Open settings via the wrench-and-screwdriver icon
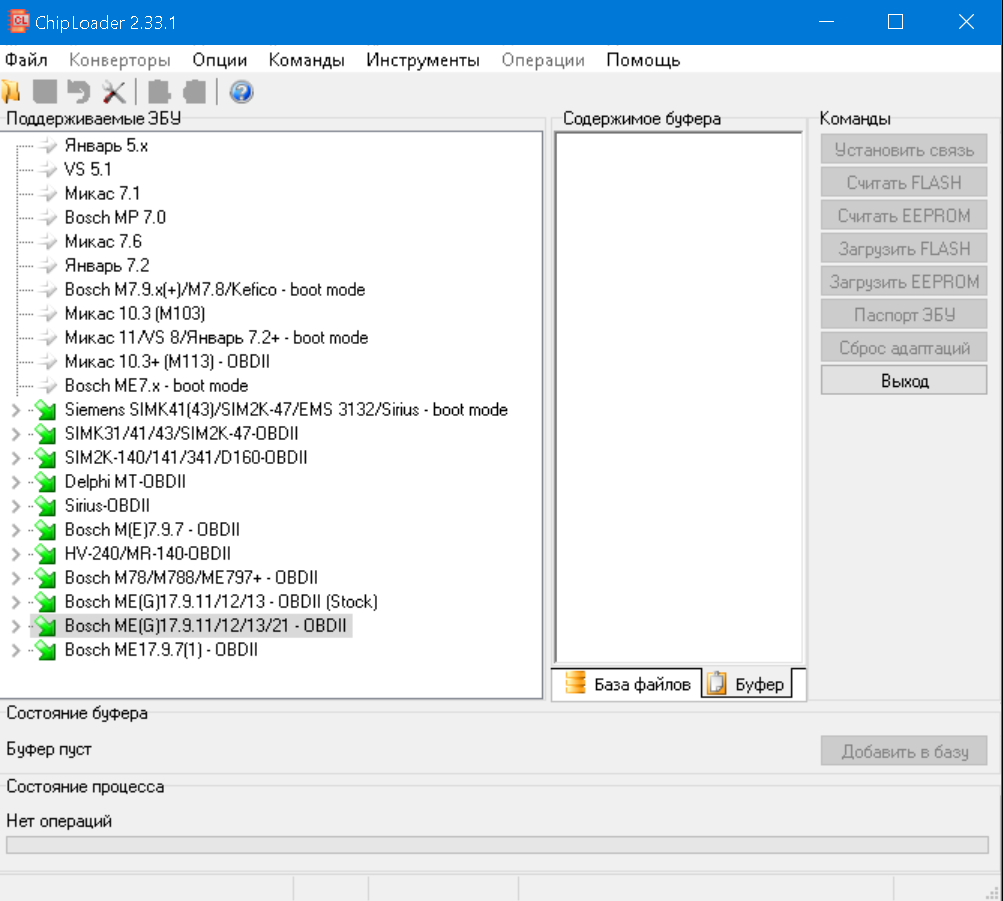The height and width of the screenshot is (901, 1003). point(114,92)
